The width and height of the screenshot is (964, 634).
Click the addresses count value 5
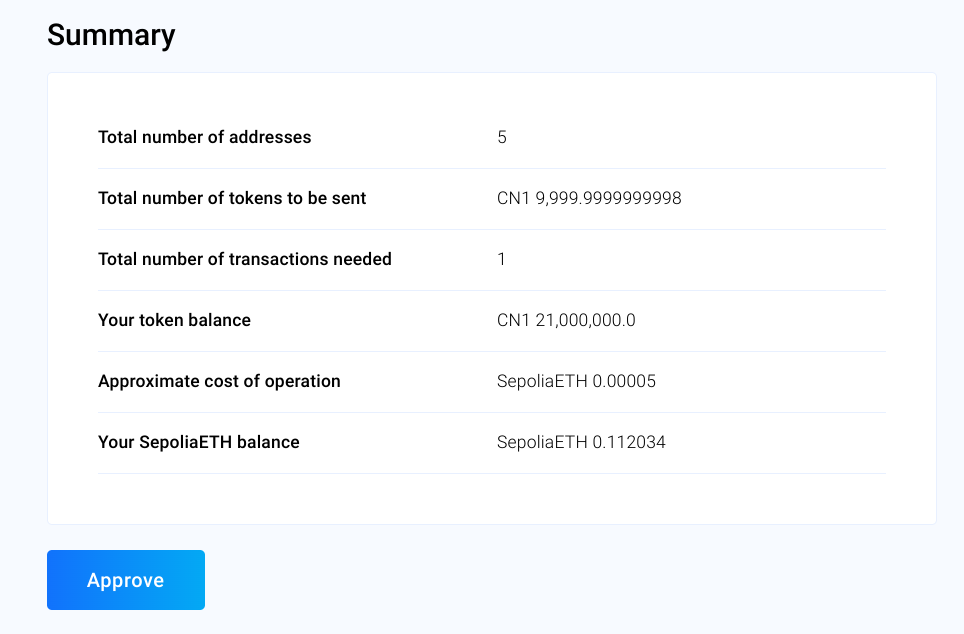(502, 137)
